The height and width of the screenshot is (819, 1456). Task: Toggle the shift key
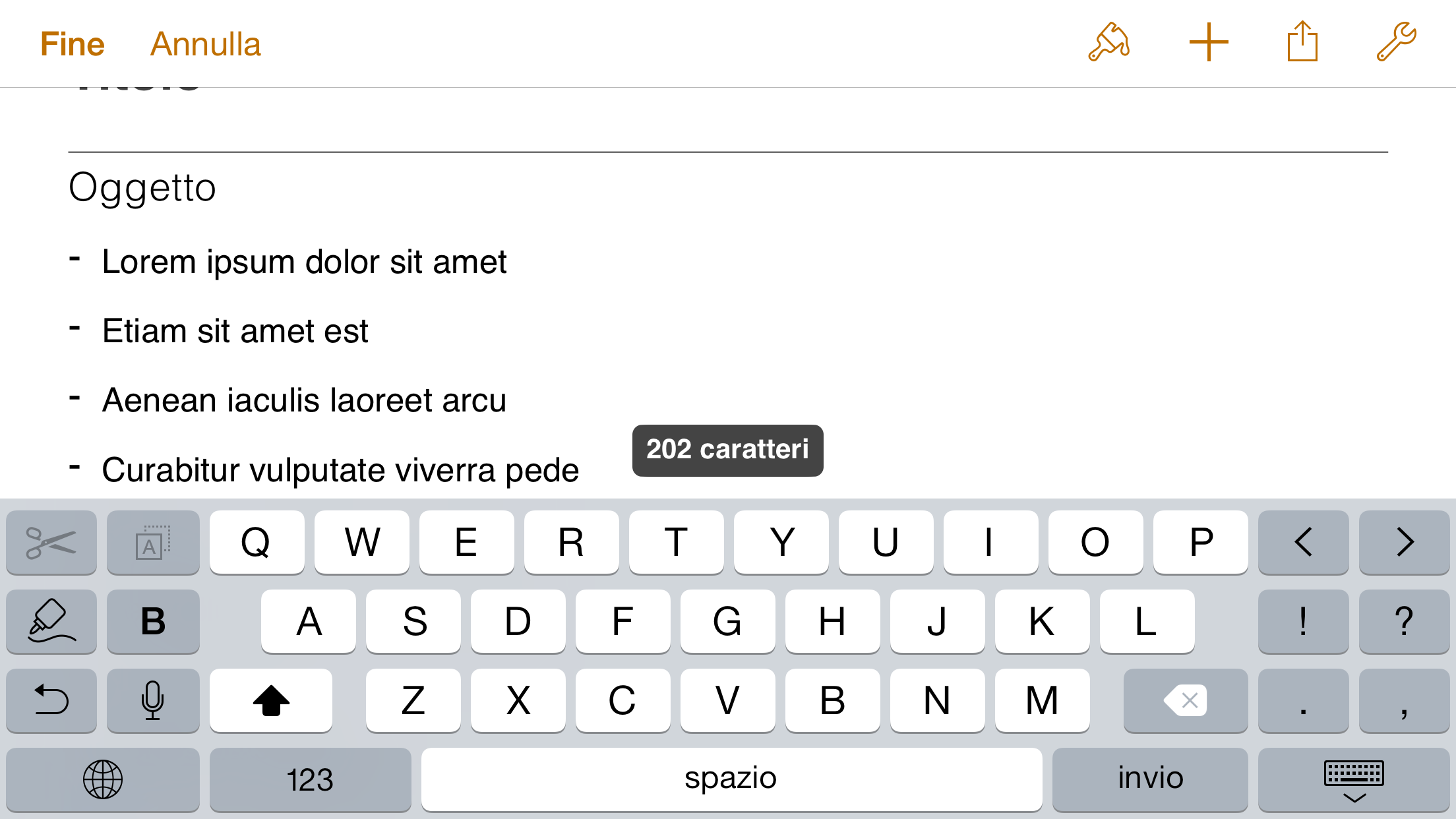[271, 700]
